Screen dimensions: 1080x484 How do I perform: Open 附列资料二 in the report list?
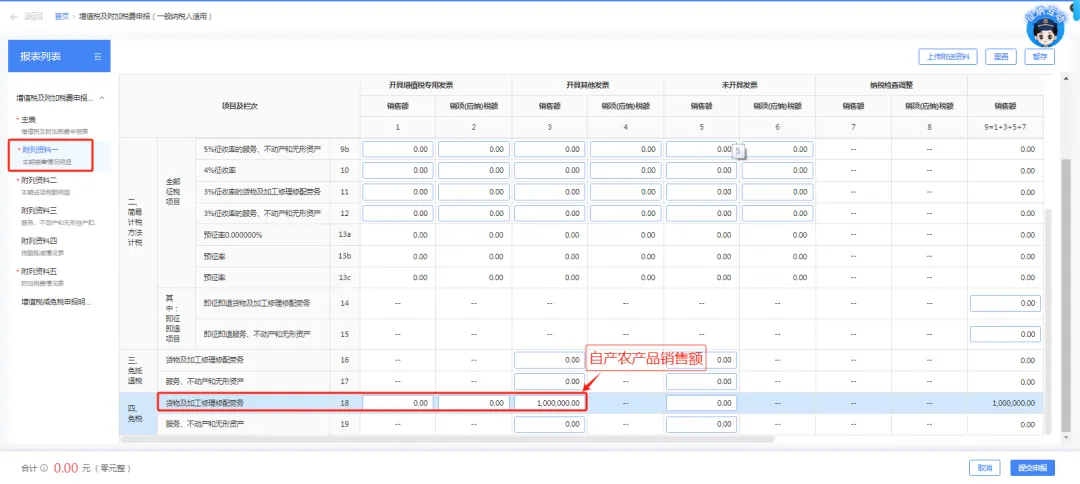point(40,180)
